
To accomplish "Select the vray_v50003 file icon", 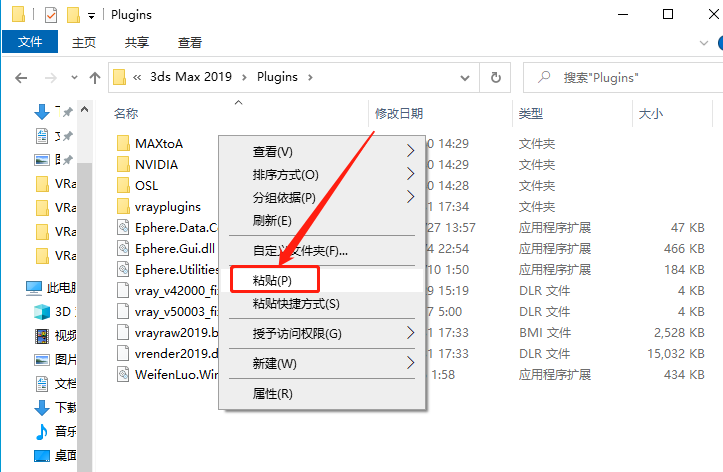I will pos(123,311).
